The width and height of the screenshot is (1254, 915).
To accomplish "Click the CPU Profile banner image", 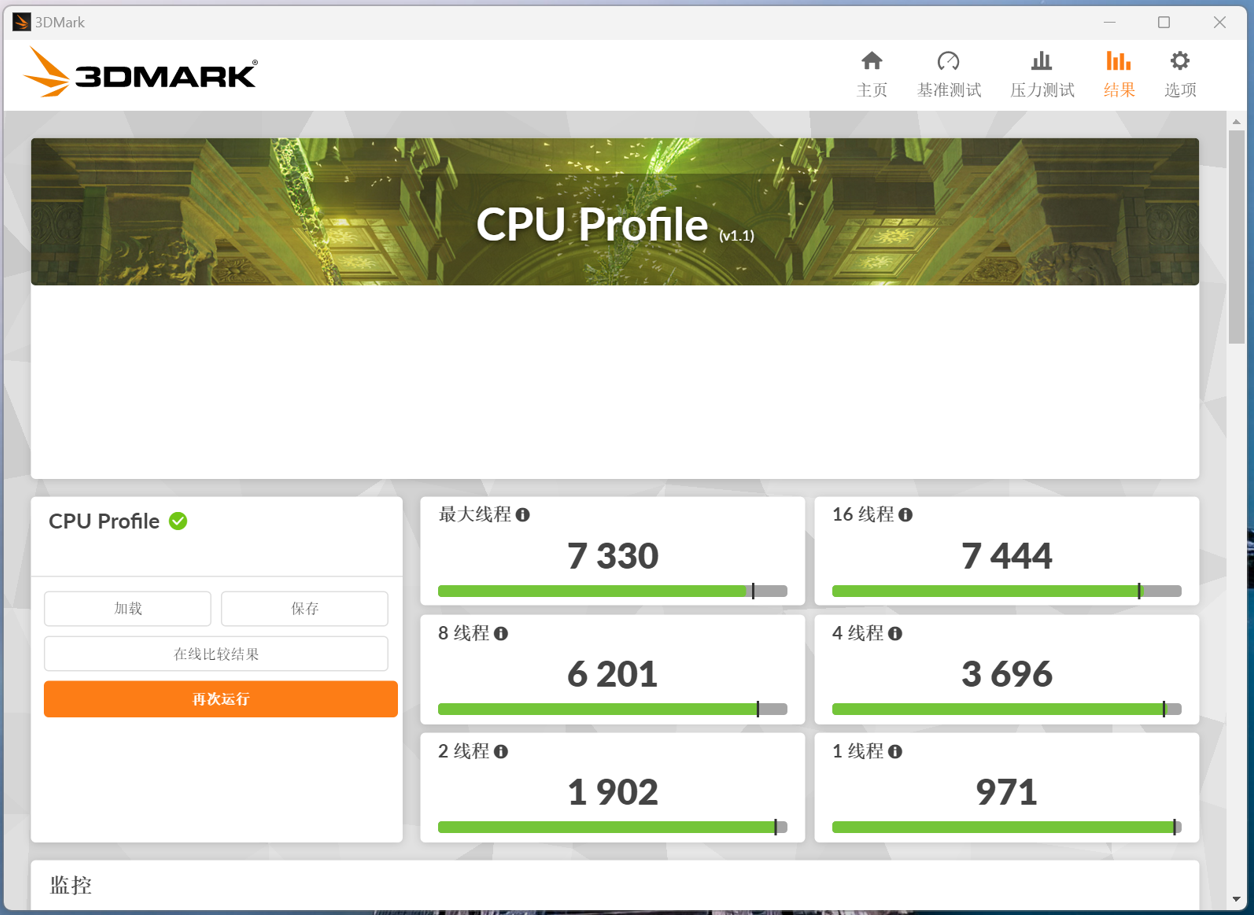I will coord(615,212).
